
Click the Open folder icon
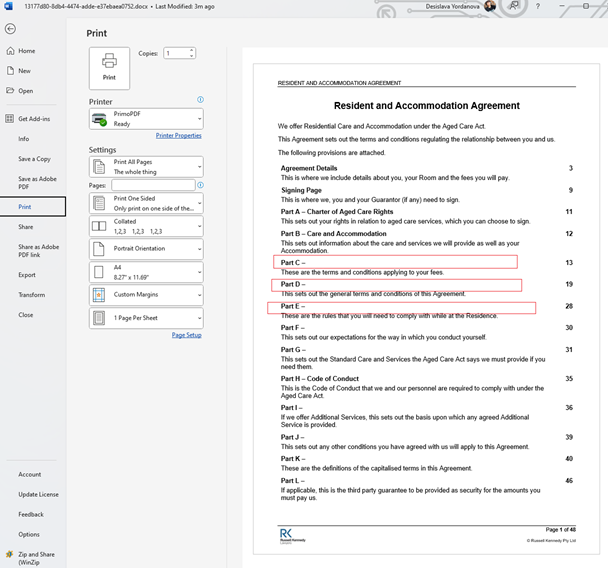click(10, 90)
